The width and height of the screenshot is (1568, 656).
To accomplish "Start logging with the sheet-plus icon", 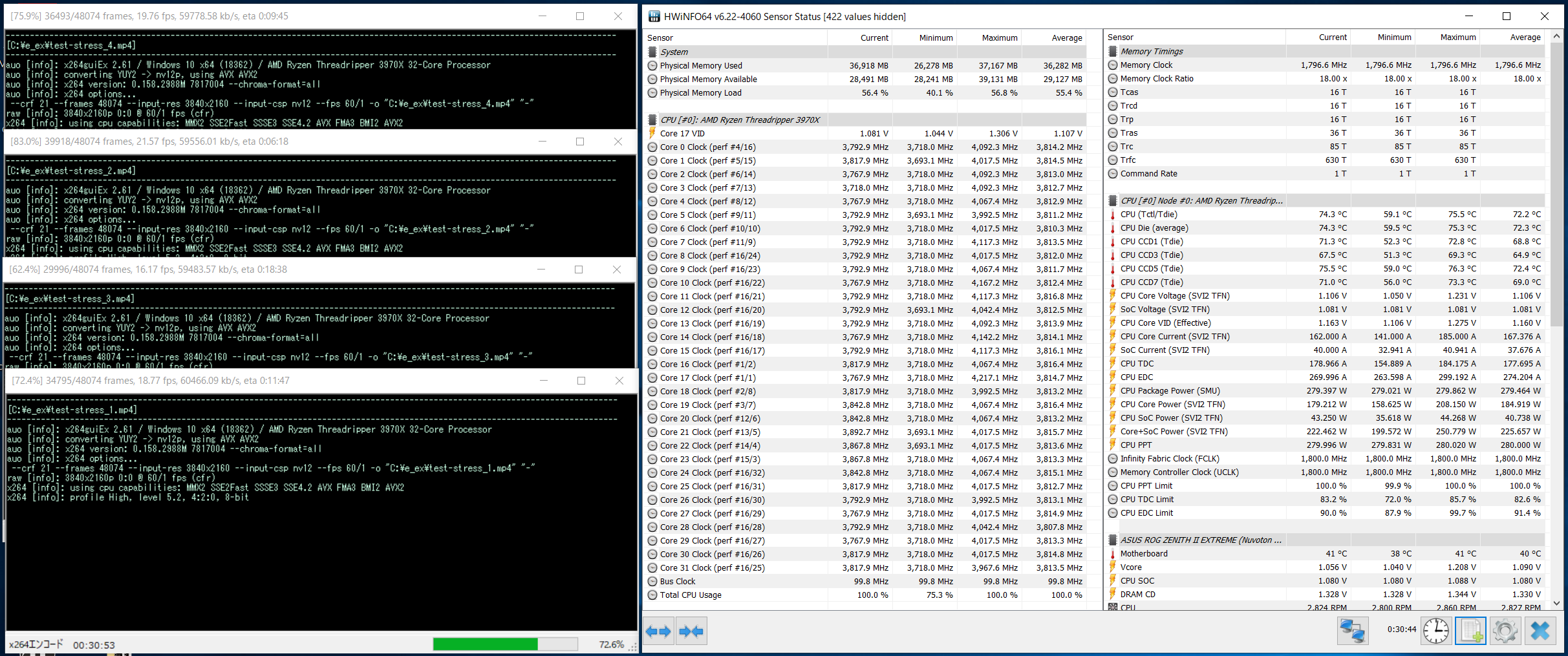I will tap(1470, 631).
